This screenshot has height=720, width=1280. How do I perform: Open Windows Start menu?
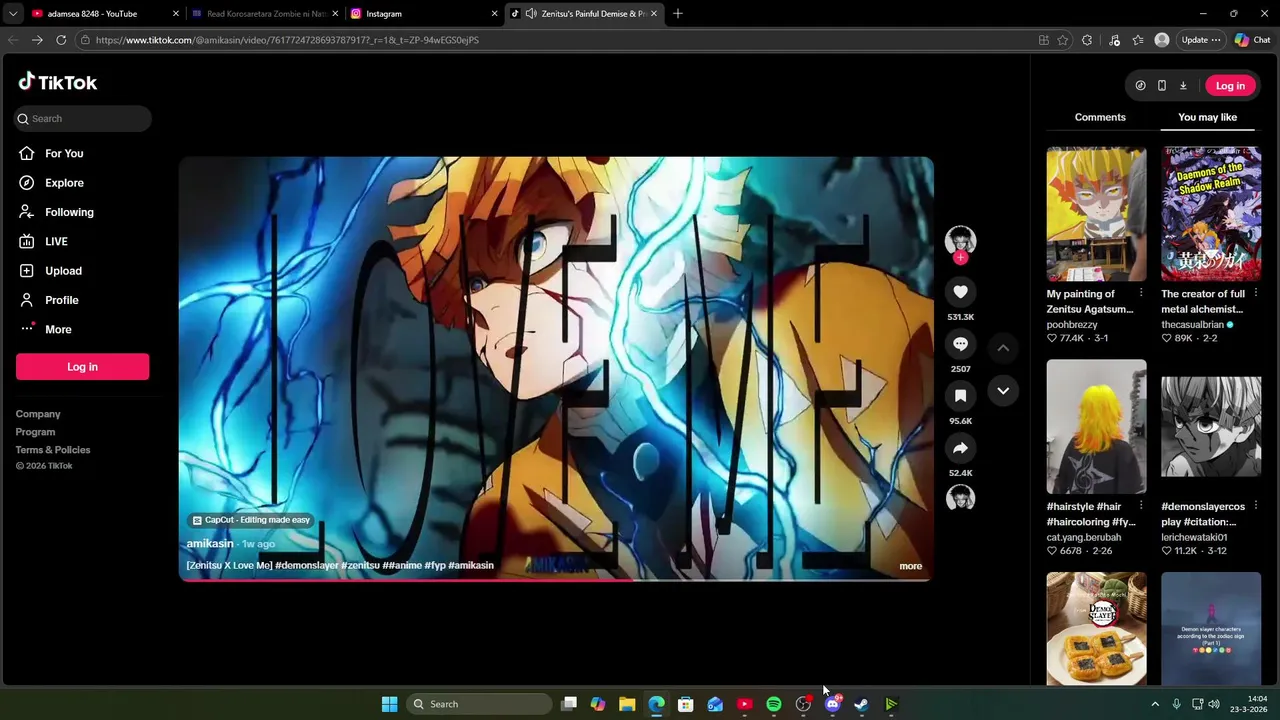tap(389, 704)
